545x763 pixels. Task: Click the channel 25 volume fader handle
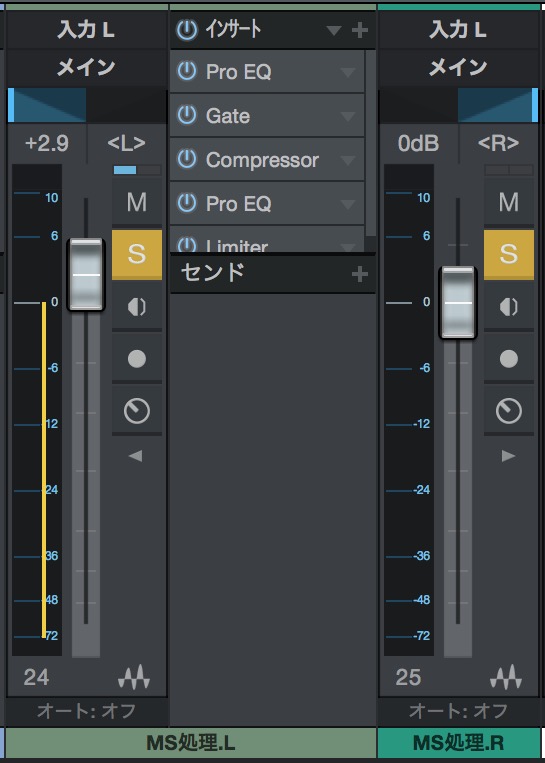458,302
